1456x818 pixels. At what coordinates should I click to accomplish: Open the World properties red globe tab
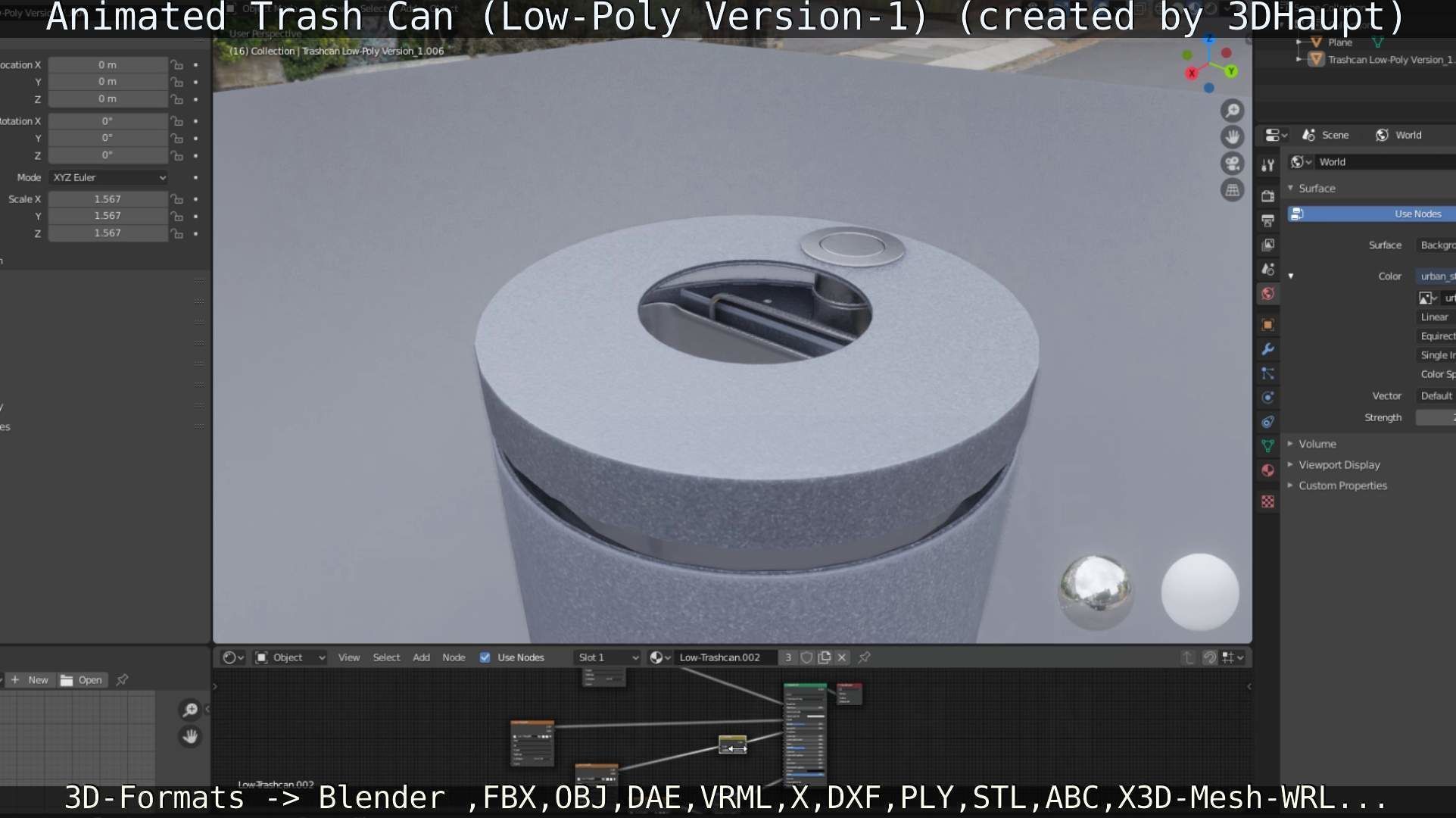pyautogui.click(x=1267, y=294)
